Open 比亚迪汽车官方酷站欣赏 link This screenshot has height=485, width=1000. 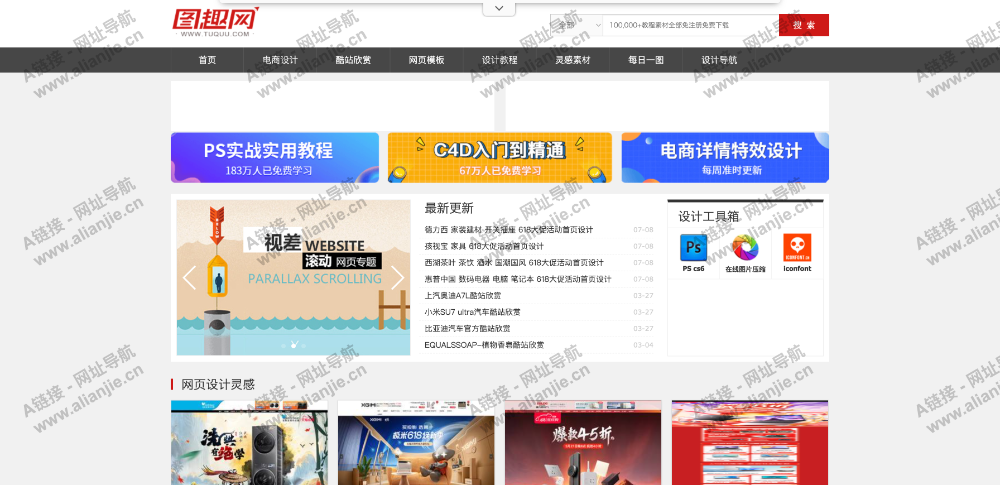pos(467,329)
